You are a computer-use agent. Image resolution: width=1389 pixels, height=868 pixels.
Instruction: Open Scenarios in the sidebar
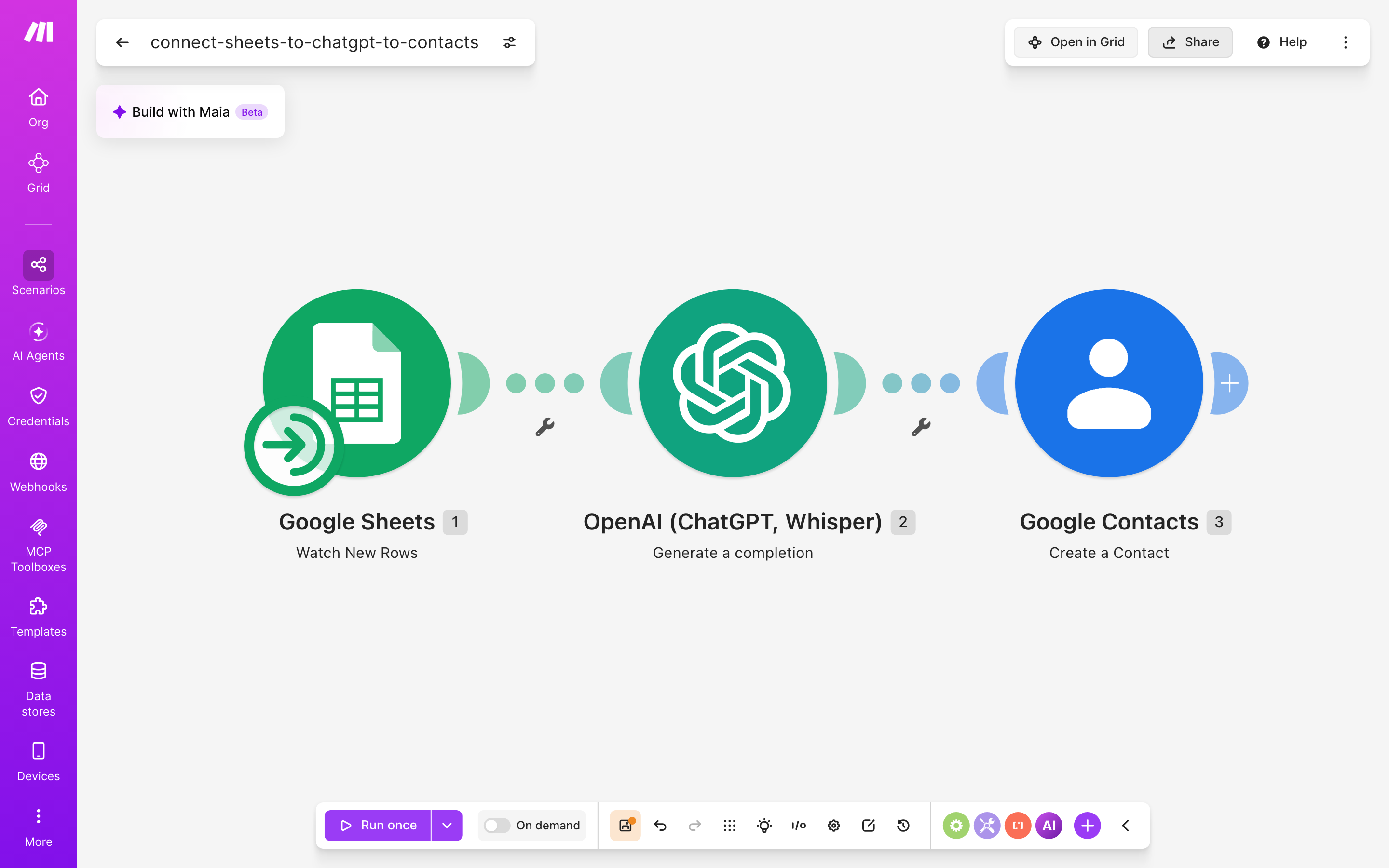39,273
